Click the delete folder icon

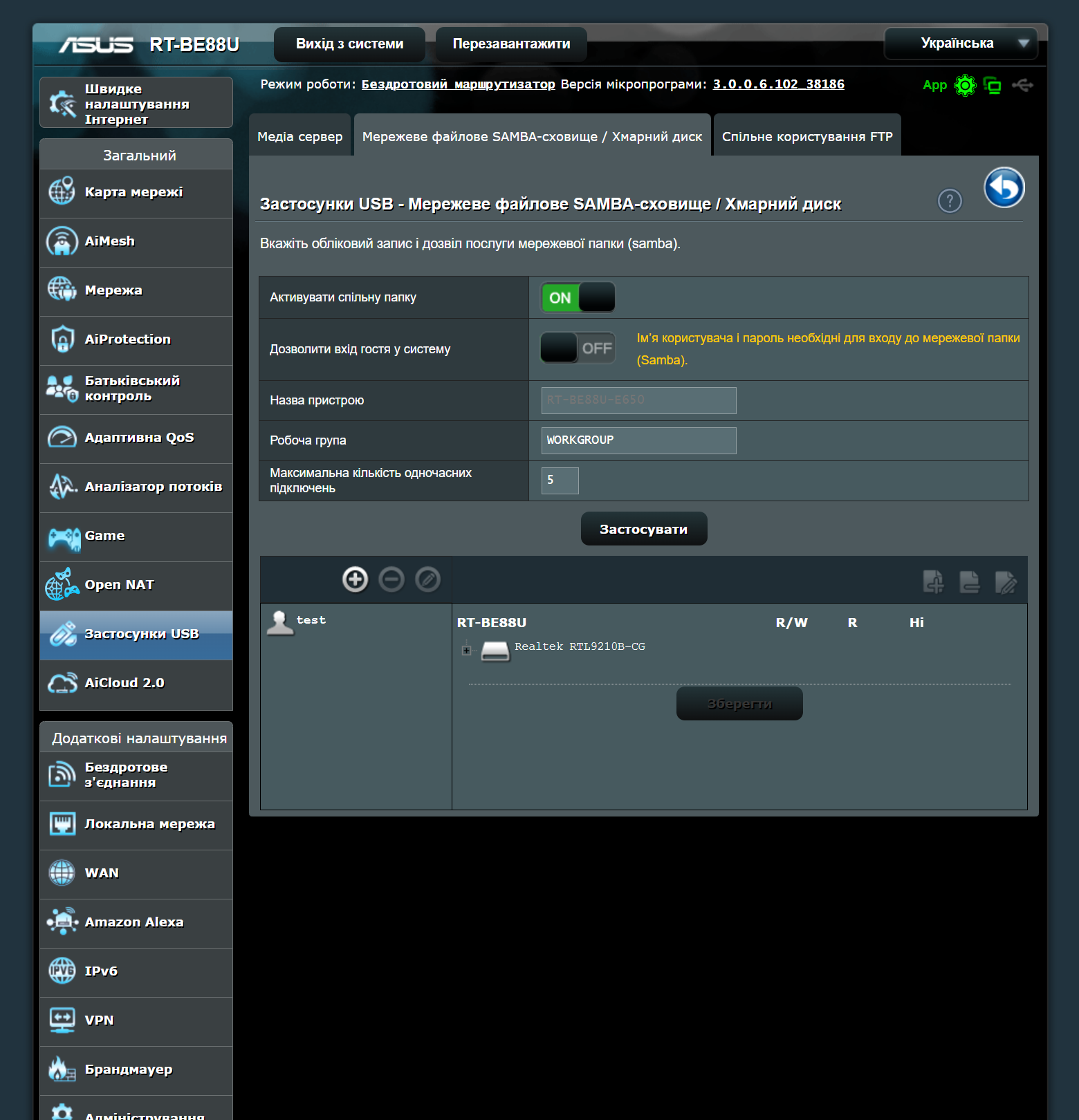969,581
